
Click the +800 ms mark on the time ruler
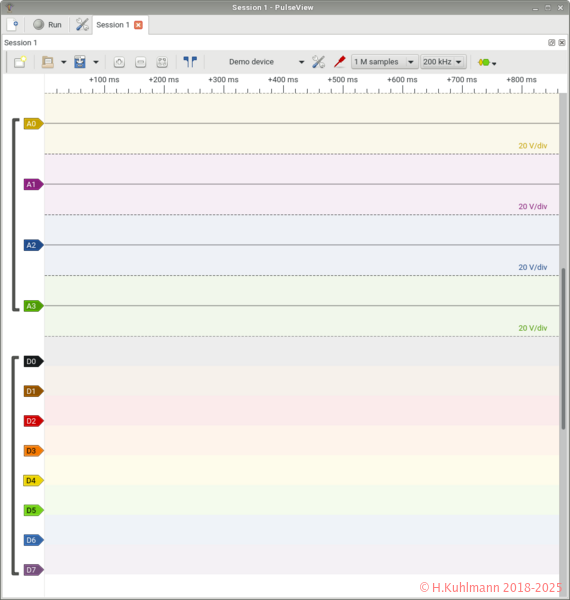[521, 80]
